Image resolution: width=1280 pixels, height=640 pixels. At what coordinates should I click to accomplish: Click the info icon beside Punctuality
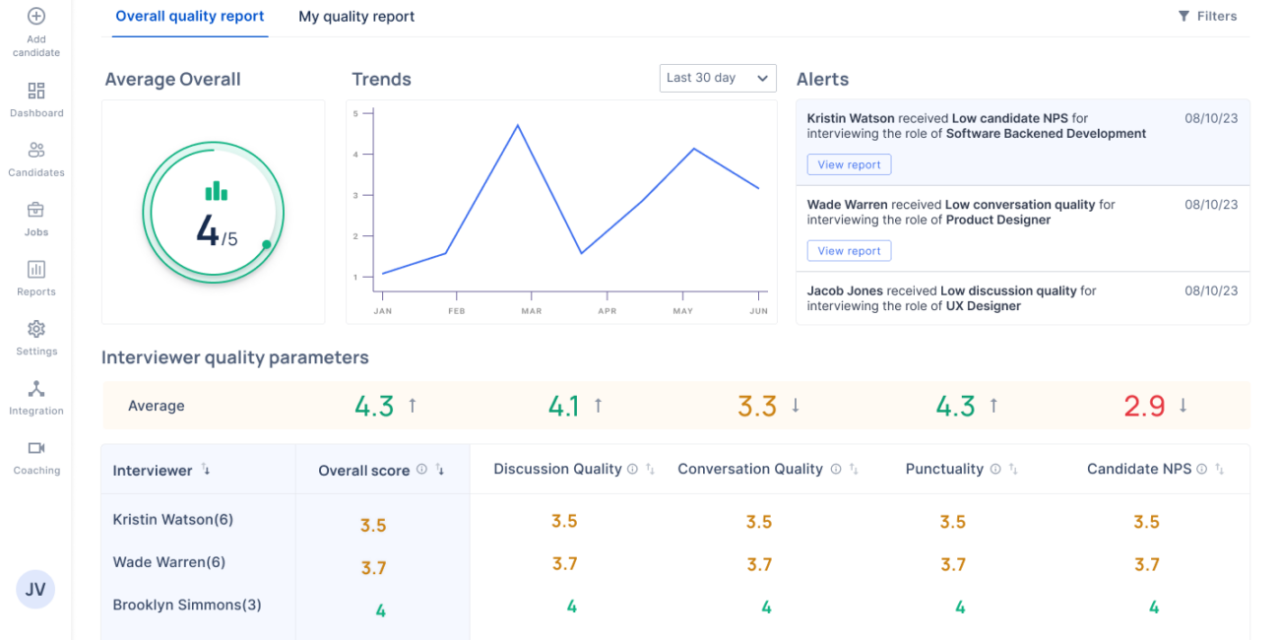click(x=995, y=468)
